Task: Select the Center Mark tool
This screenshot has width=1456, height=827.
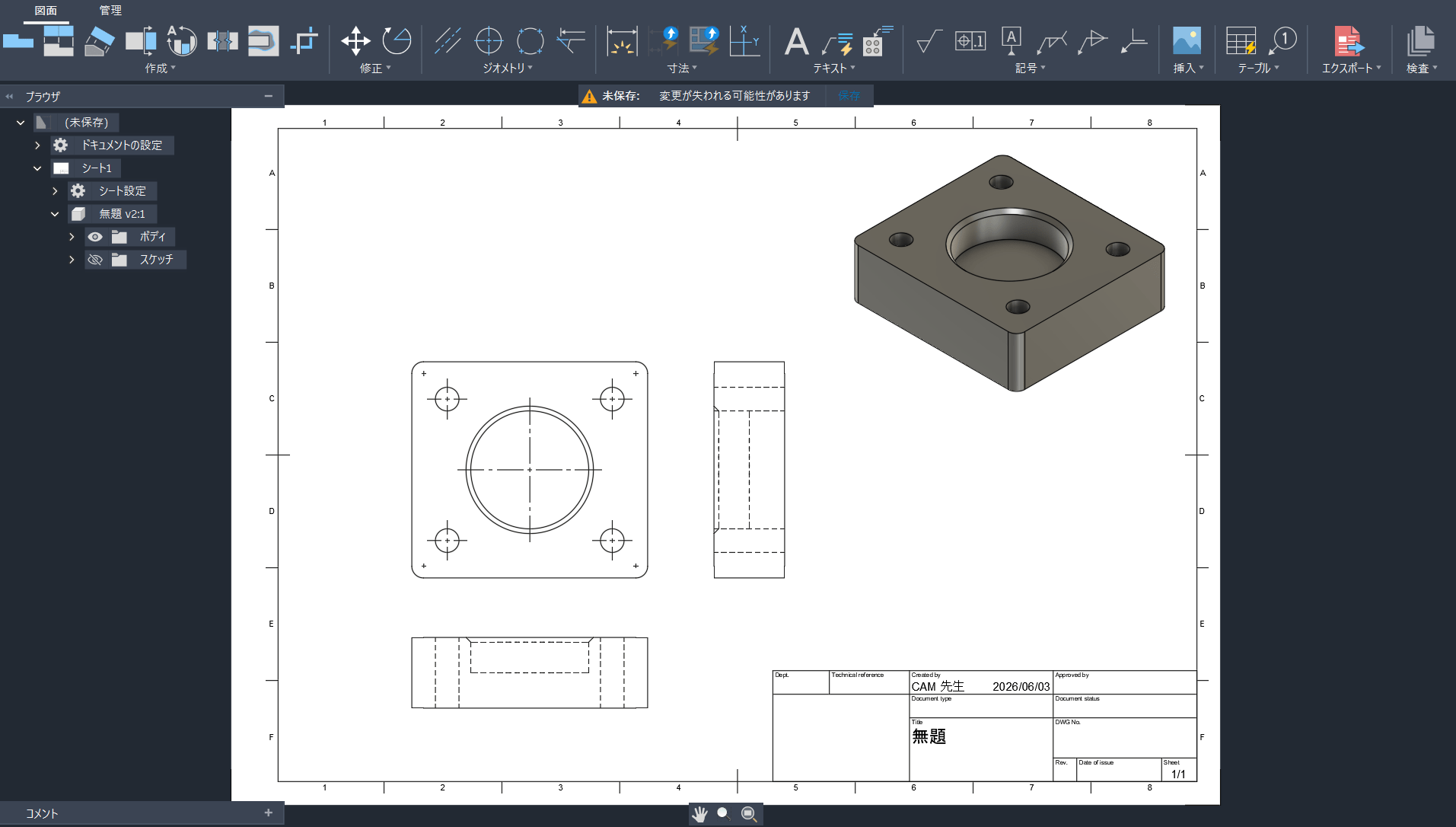Action: 489,40
